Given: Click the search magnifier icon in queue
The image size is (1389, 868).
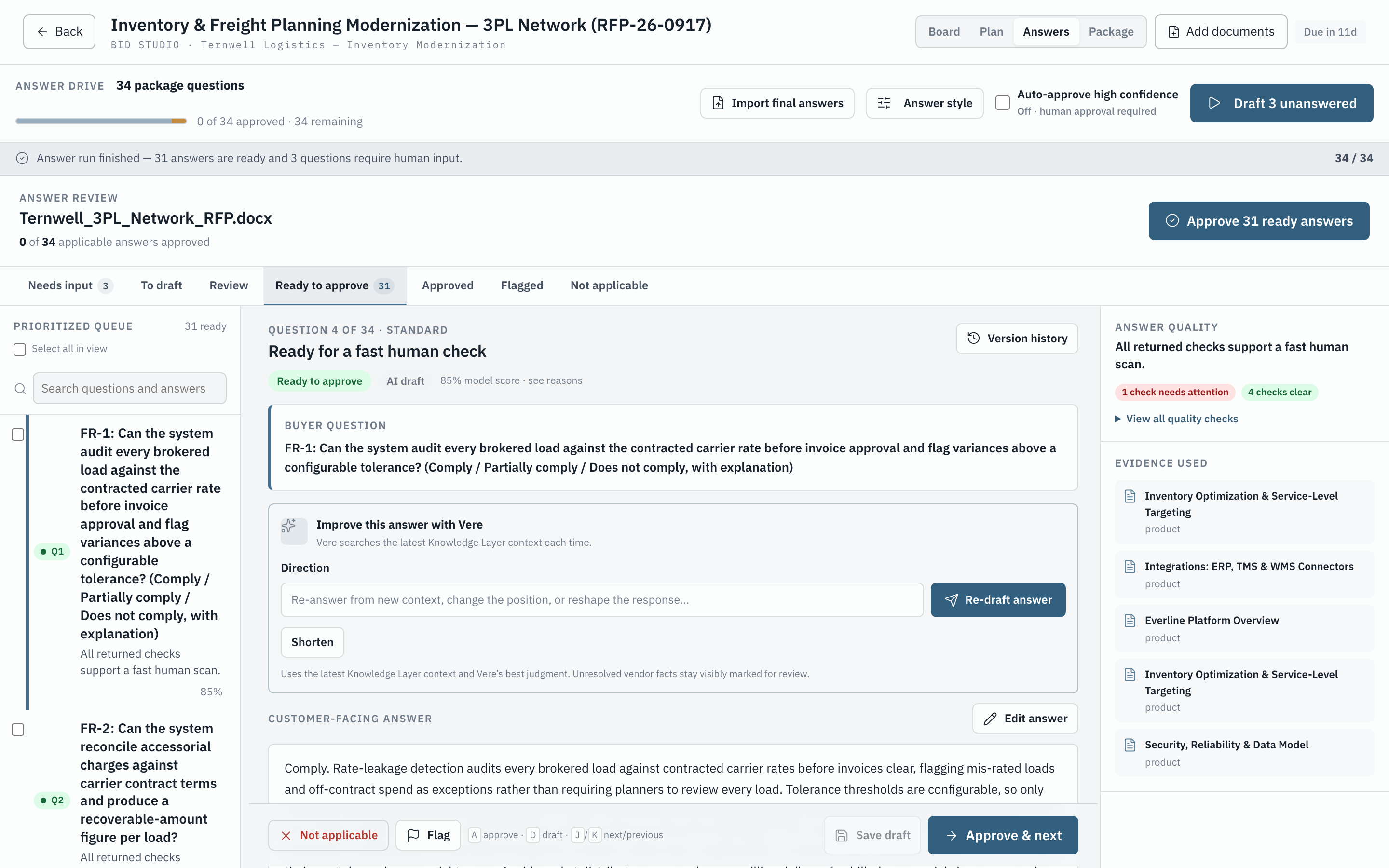Looking at the screenshot, I should pos(20,389).
